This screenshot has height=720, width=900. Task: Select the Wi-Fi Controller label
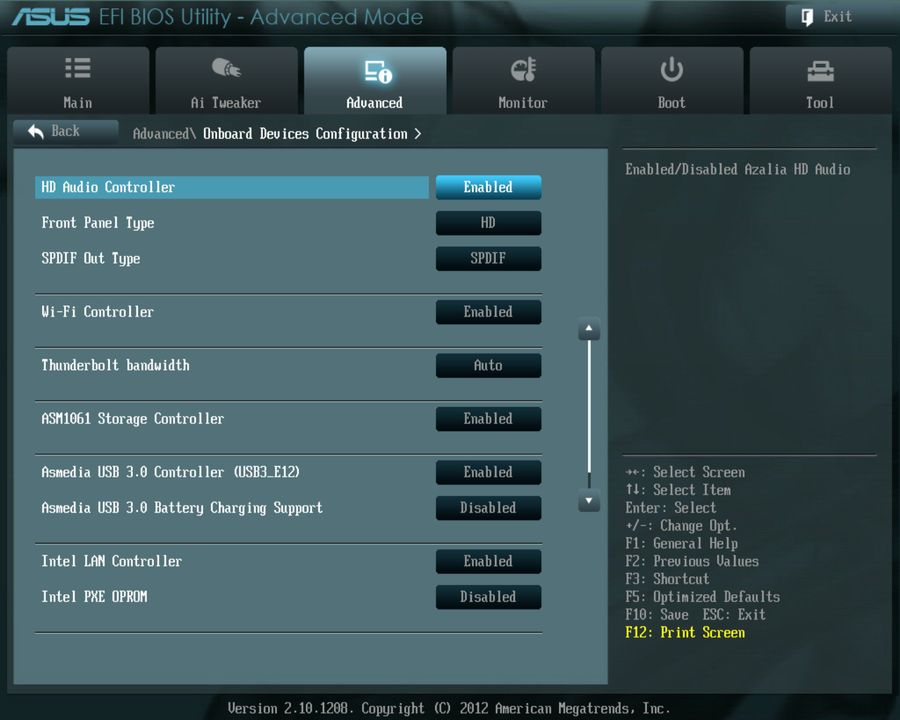[x=98, y=312]
